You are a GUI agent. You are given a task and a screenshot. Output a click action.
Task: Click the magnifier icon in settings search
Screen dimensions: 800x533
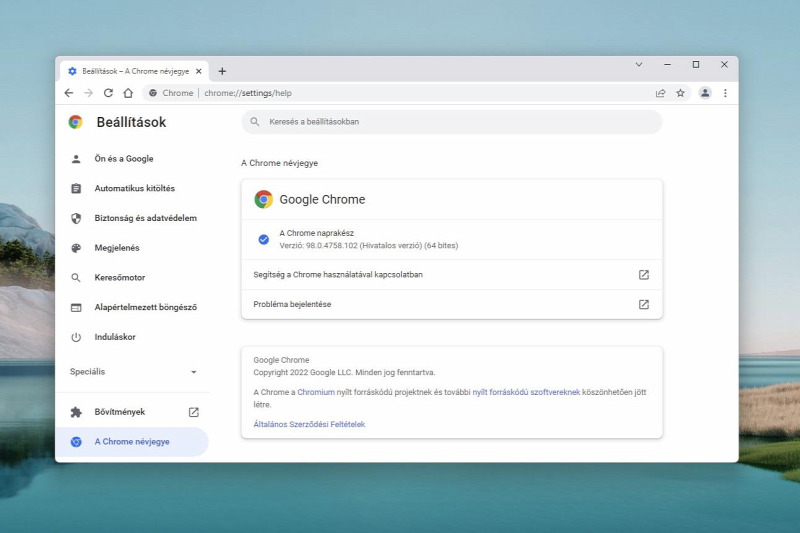(255, 121)
